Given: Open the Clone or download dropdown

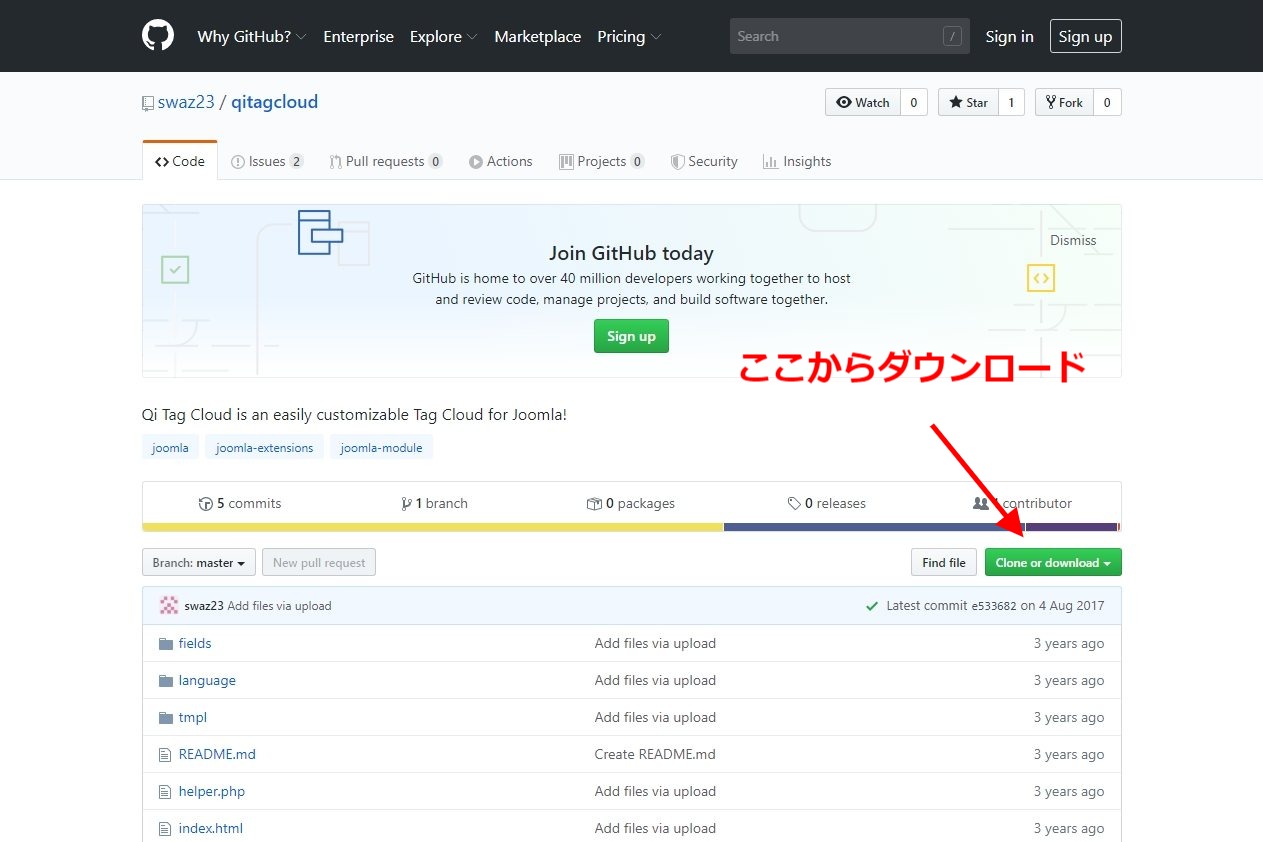Looking at the screenshot, I should click(x=1053, y=562).
